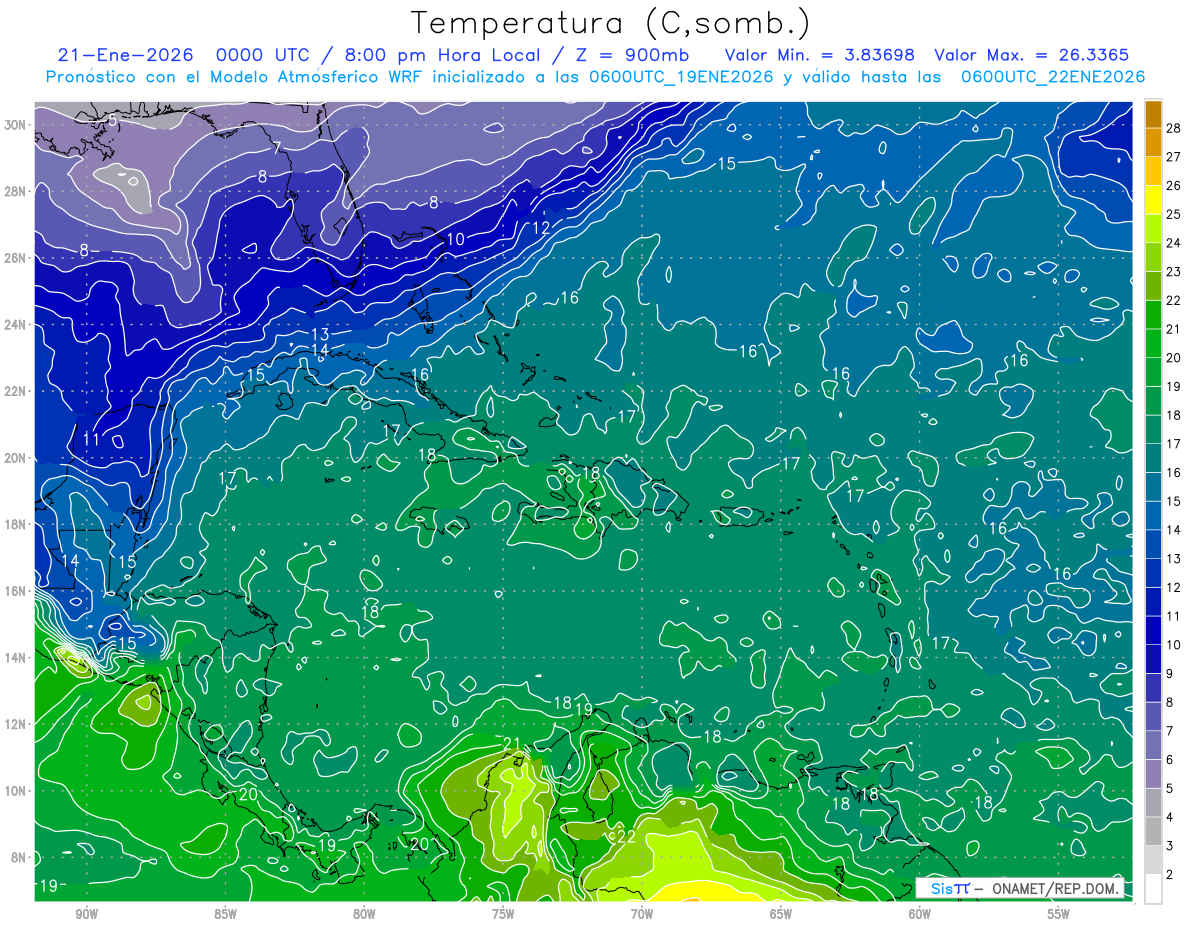
Task: Pick the yellow swatch between 25 and 26
Action: click(1153, 200)
